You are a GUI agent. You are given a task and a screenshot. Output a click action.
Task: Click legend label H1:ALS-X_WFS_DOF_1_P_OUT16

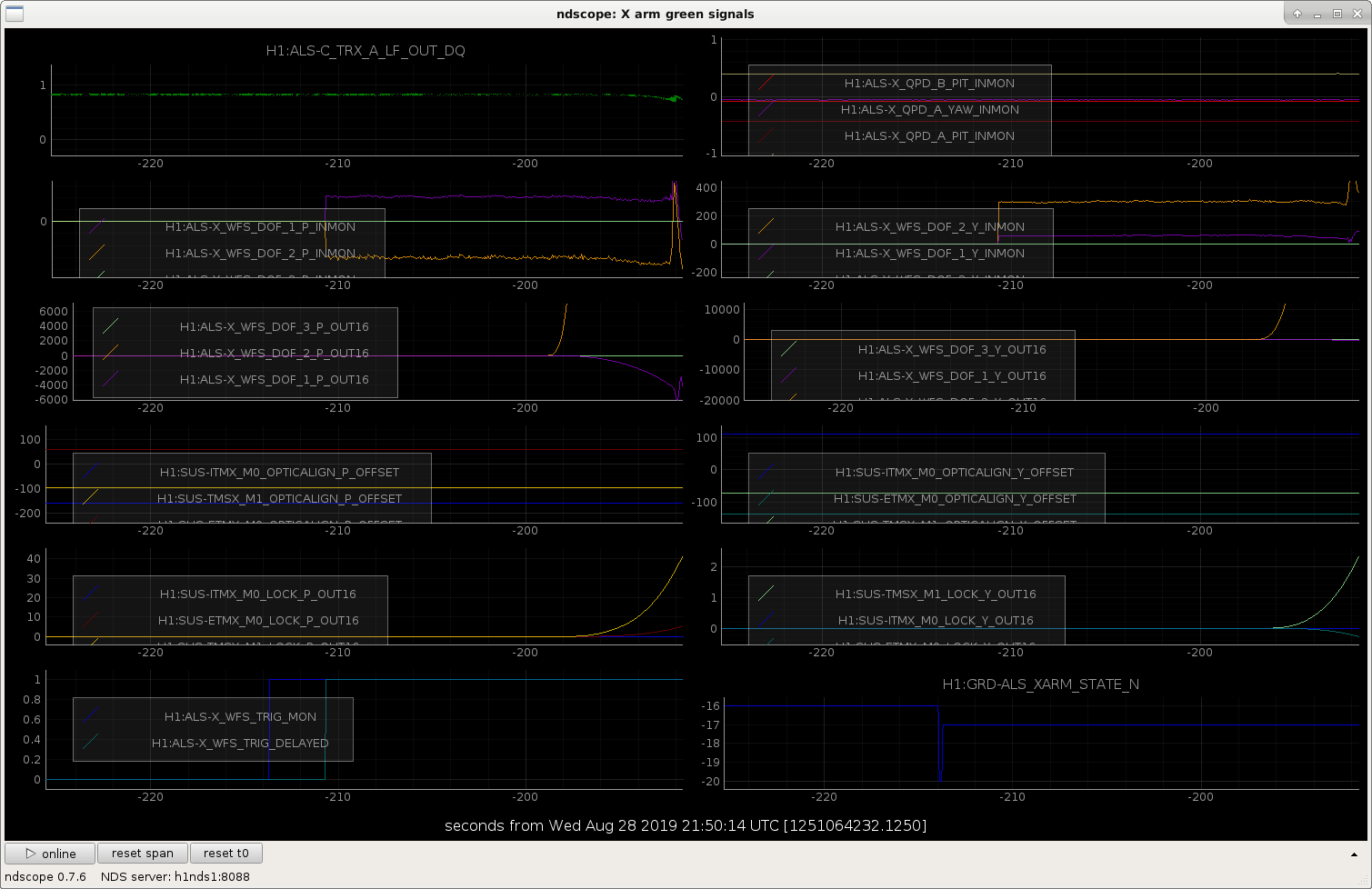coord(275,379)
